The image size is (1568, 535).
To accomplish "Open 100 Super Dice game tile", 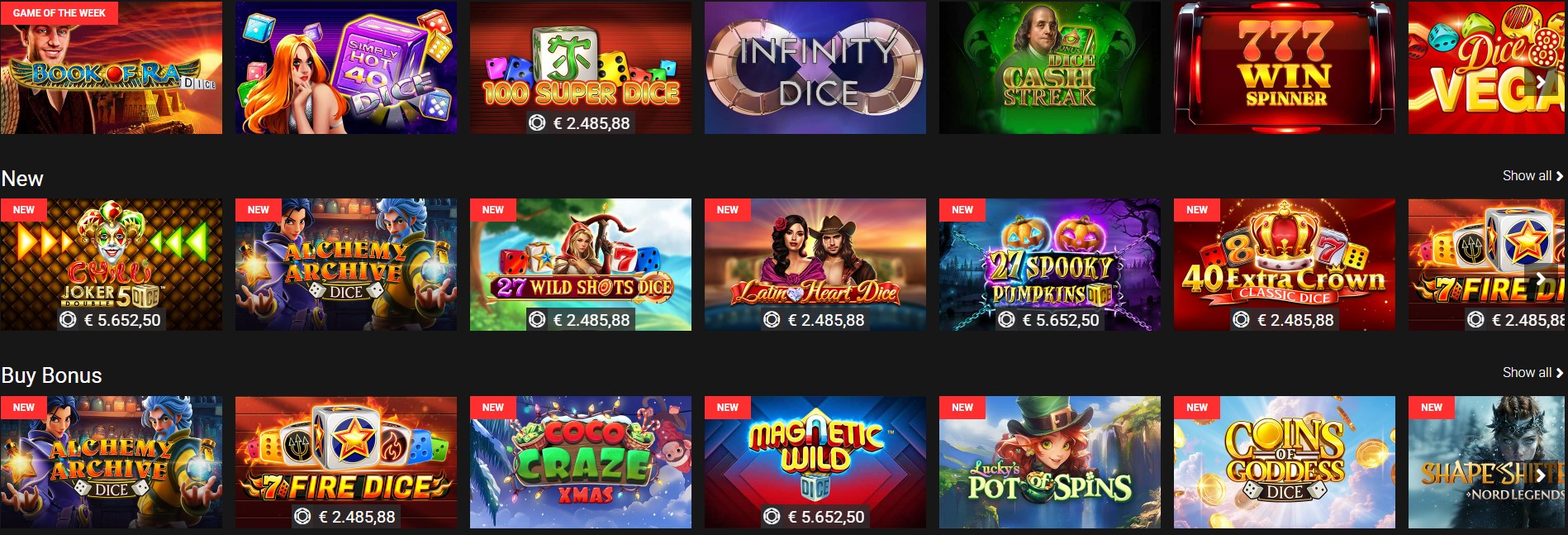I will click(x=581, y=68).
